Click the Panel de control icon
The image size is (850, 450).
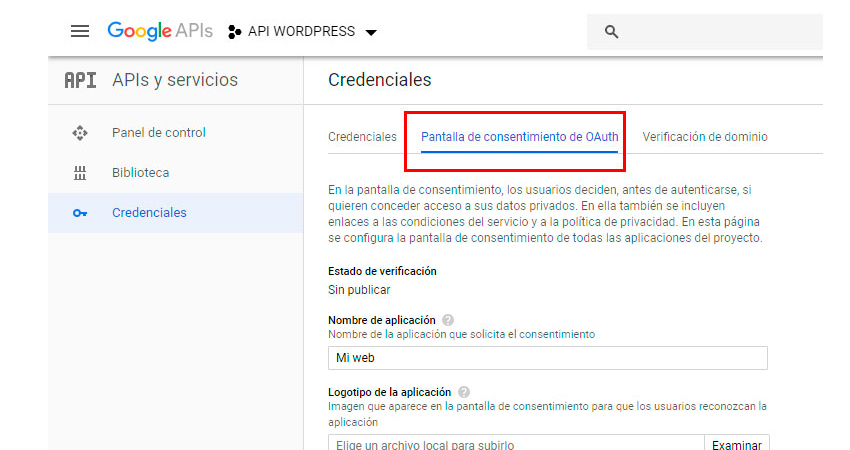pyautogui.click(x=80, y=133)
